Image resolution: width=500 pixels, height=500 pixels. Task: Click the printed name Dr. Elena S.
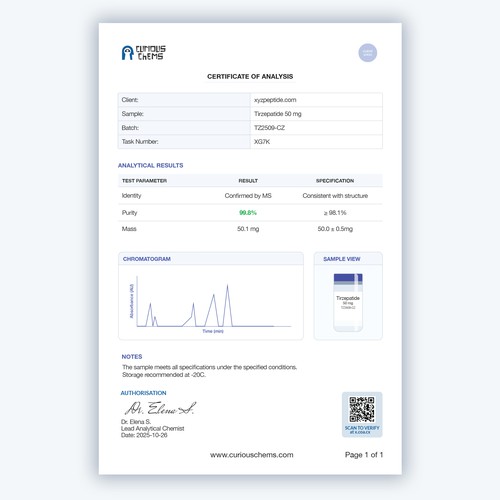click(x=136, y=422)
